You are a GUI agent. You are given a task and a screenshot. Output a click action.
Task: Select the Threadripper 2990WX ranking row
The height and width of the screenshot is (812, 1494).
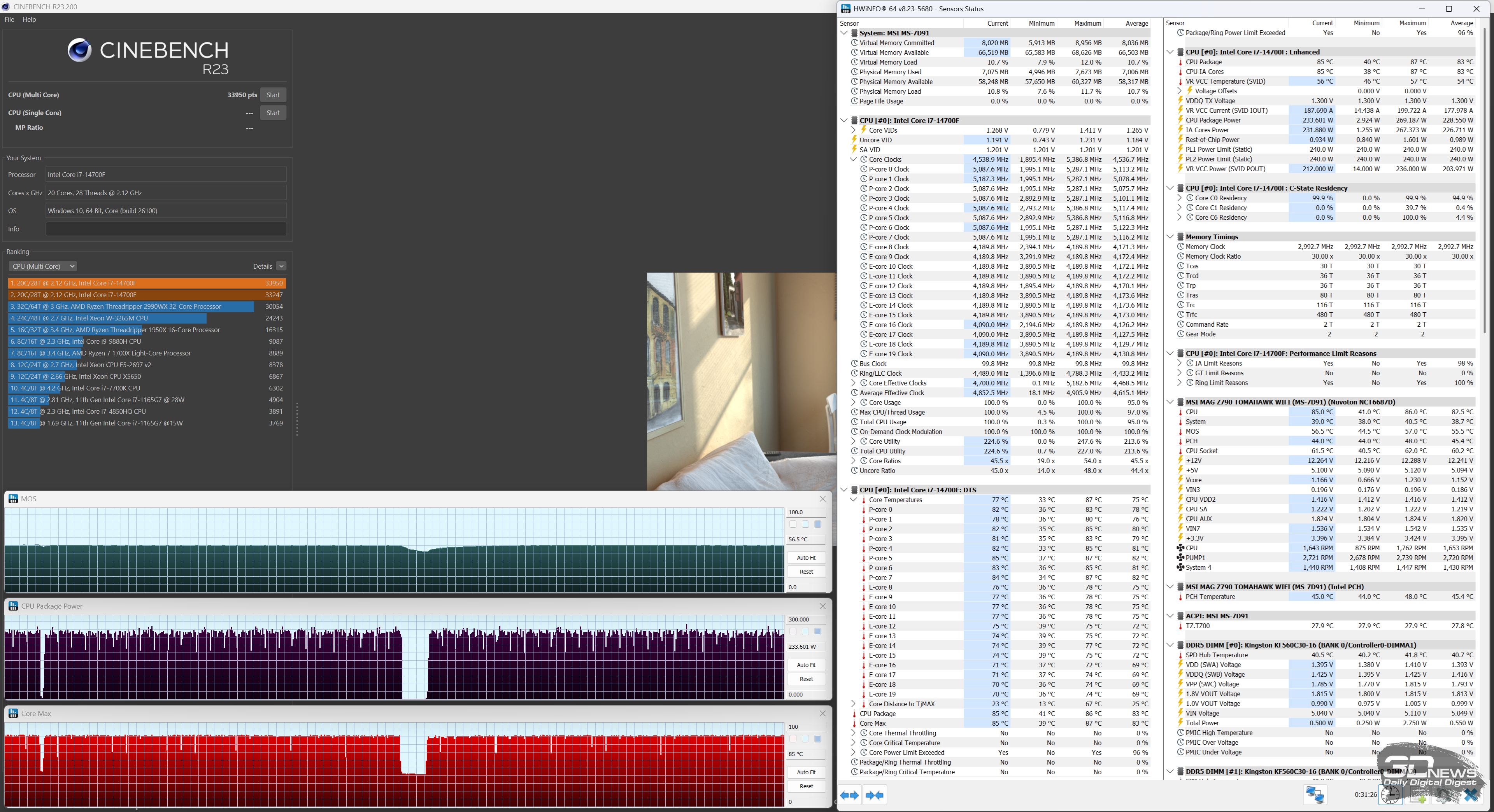(x=147, y=306)
